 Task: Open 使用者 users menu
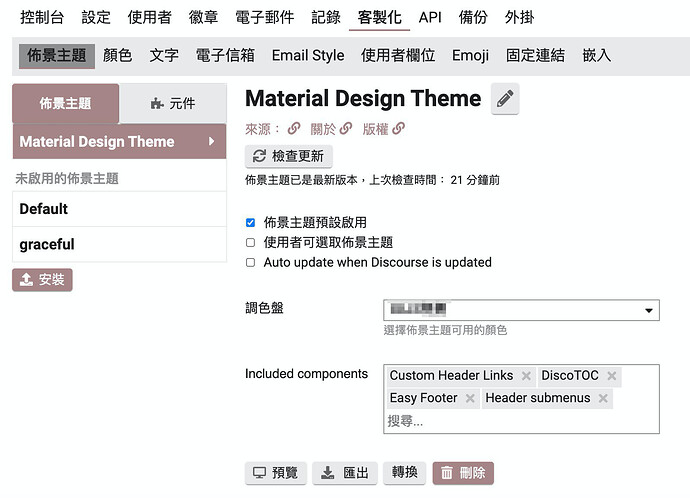(x=149, y=18)
